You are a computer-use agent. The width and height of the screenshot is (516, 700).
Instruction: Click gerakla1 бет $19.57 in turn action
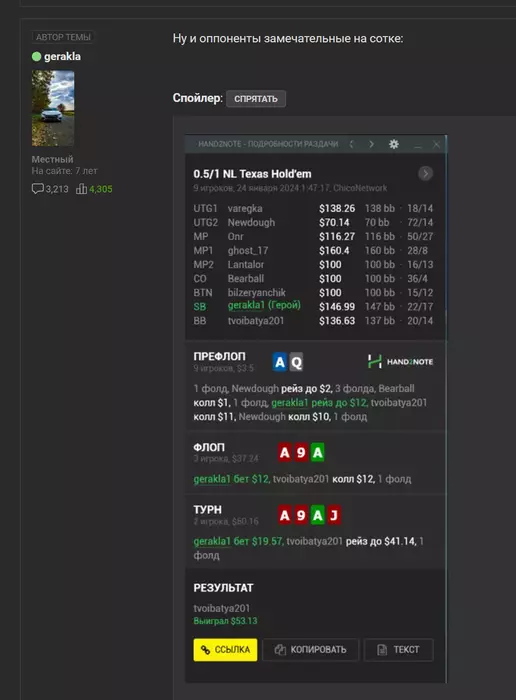[238, 542]
